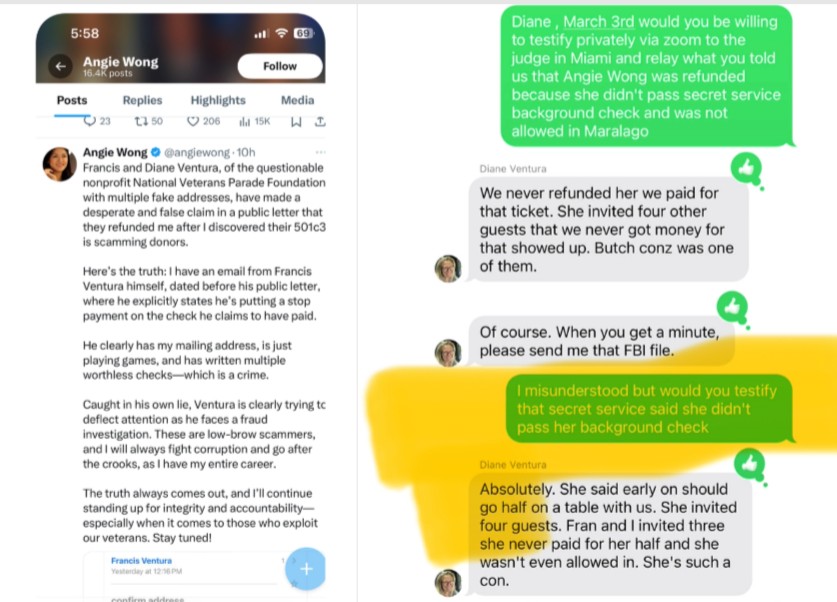The width and height of the screenshot is (837, 602).
Task: Tap thumbs-up reaction on refund message
Action: (746, 169)
